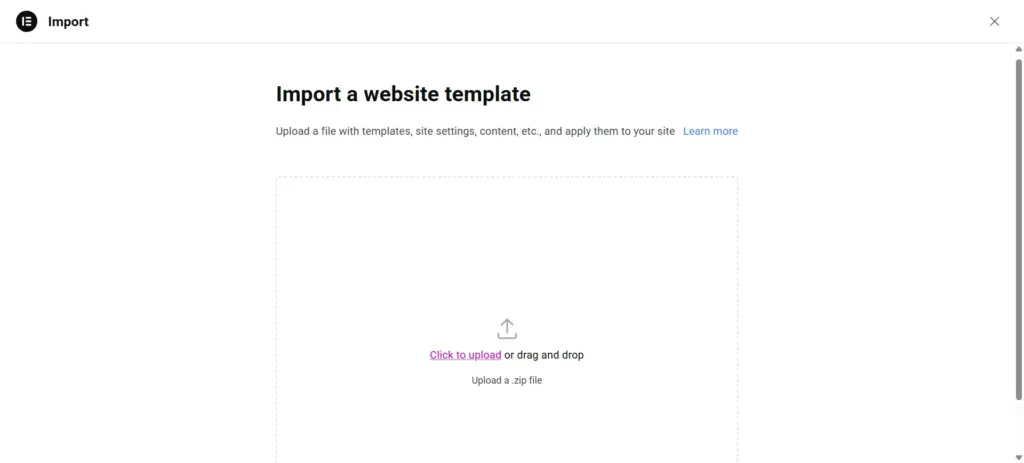Screen dimensions: 1024x463
Task: Click the word 'site' in the description
Action: (x=666, y=131)
